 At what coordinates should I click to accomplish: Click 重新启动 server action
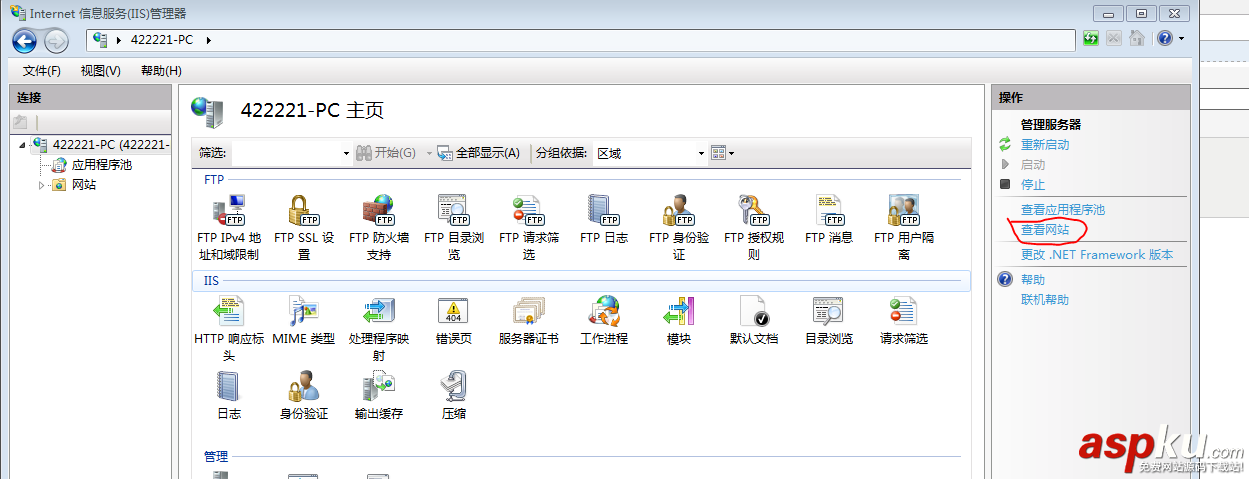(x=1044, y=145)
